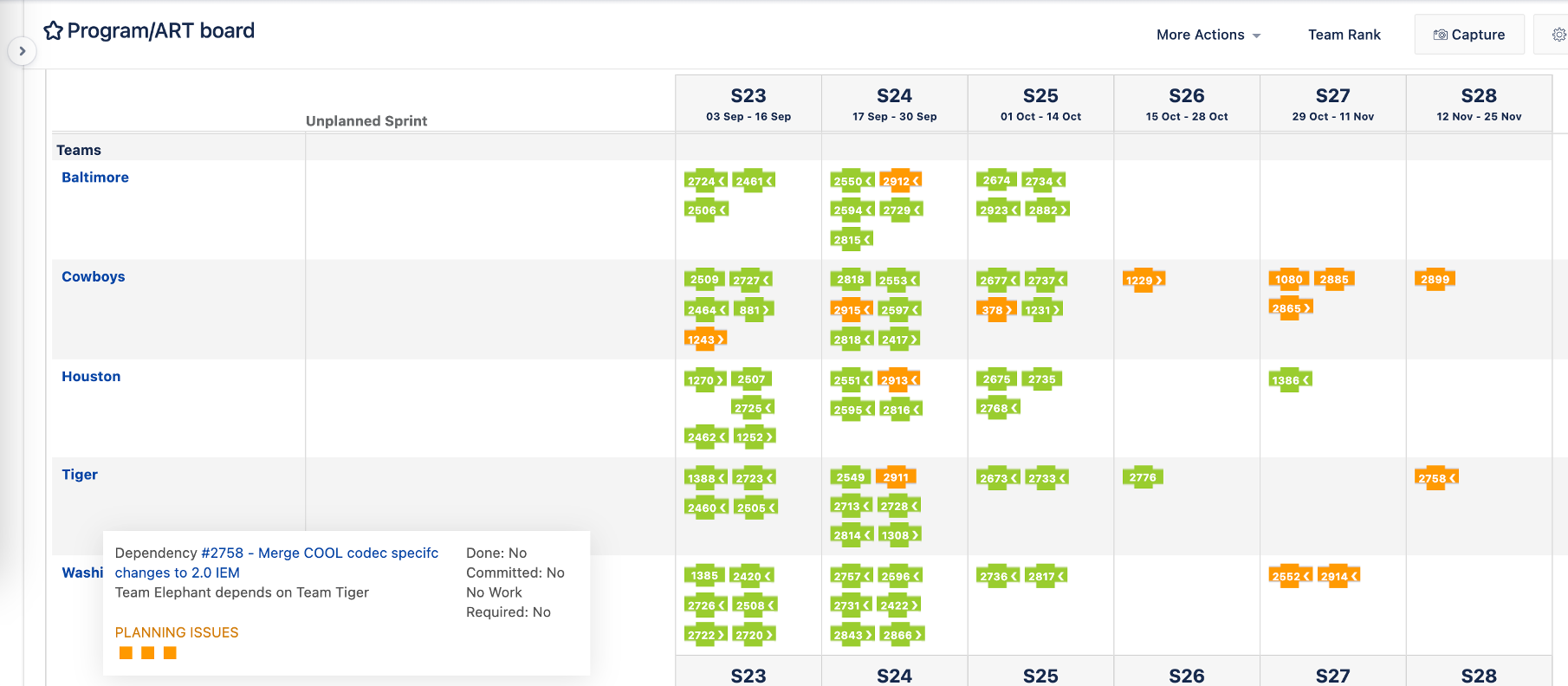This screenshot has width=1568, height=686.
Task: Open orange dependency card 1229 in S26
Action: coord(1144,280)
